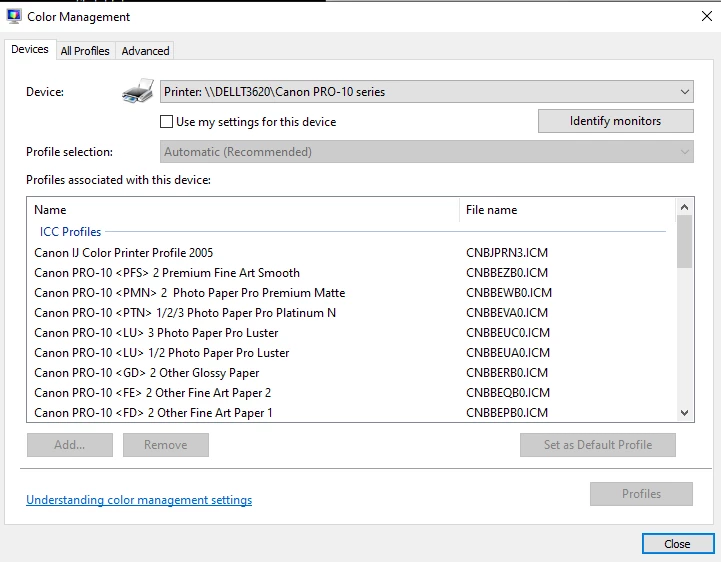Click file name CNBBEVA0.ICM
Viewport: 721px width, 562px height.
(x=507, y=313)
